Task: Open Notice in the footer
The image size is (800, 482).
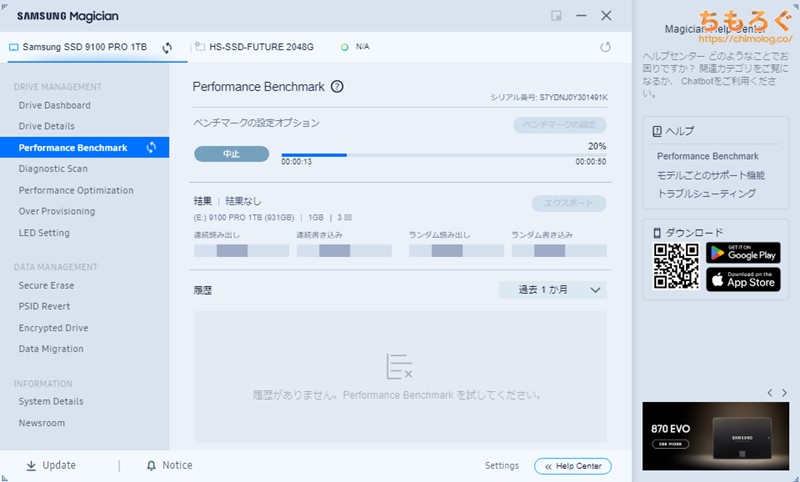Action: tap(177, 465)
